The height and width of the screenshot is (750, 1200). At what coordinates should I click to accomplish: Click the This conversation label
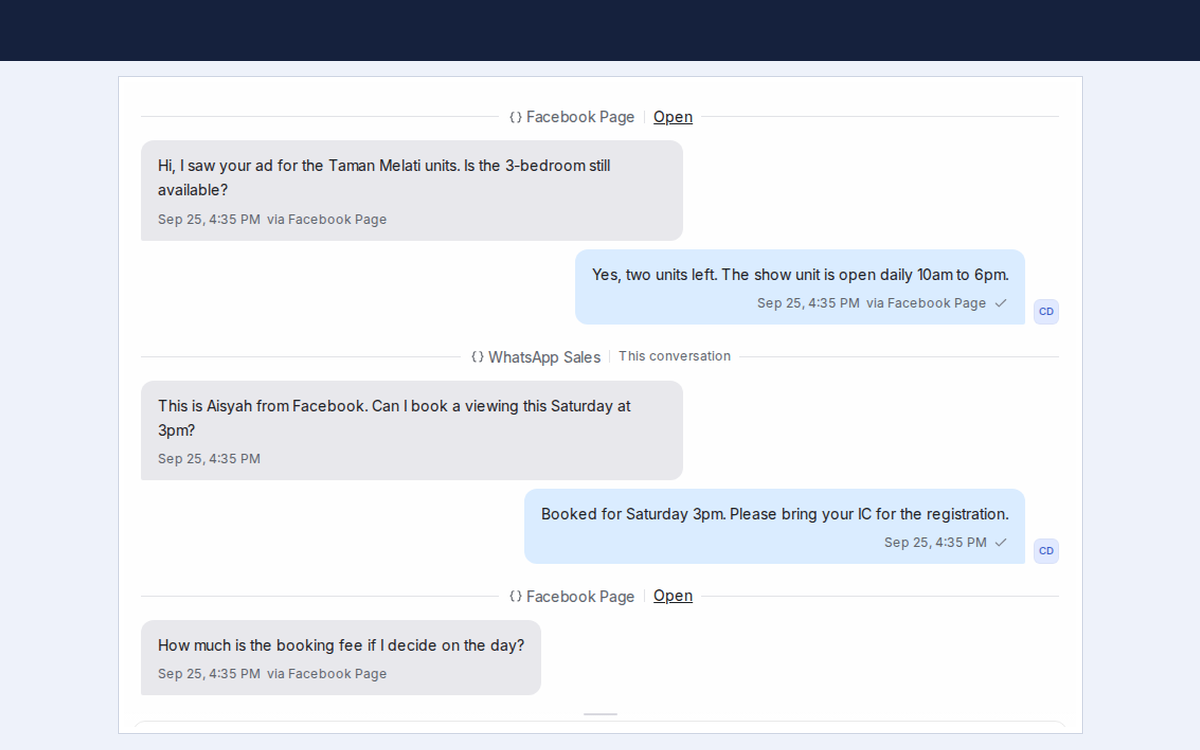coord(675,356)
